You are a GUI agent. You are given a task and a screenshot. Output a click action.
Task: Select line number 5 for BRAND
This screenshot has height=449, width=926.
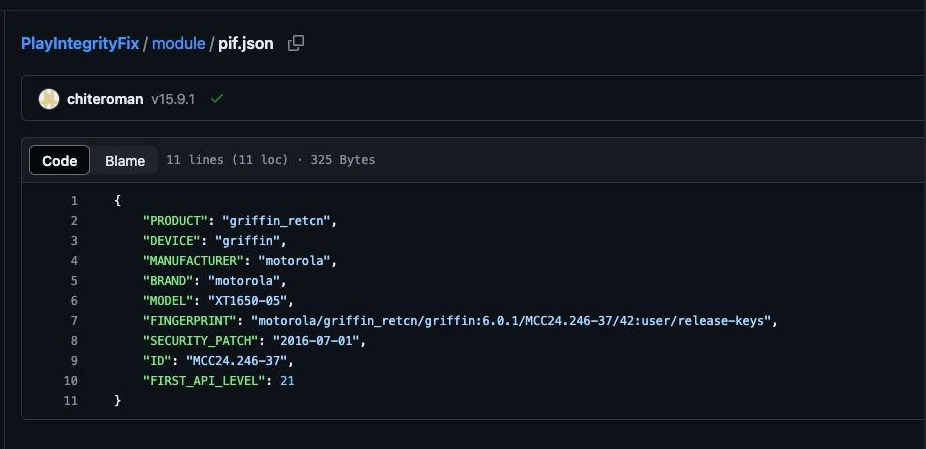(74, 281)
